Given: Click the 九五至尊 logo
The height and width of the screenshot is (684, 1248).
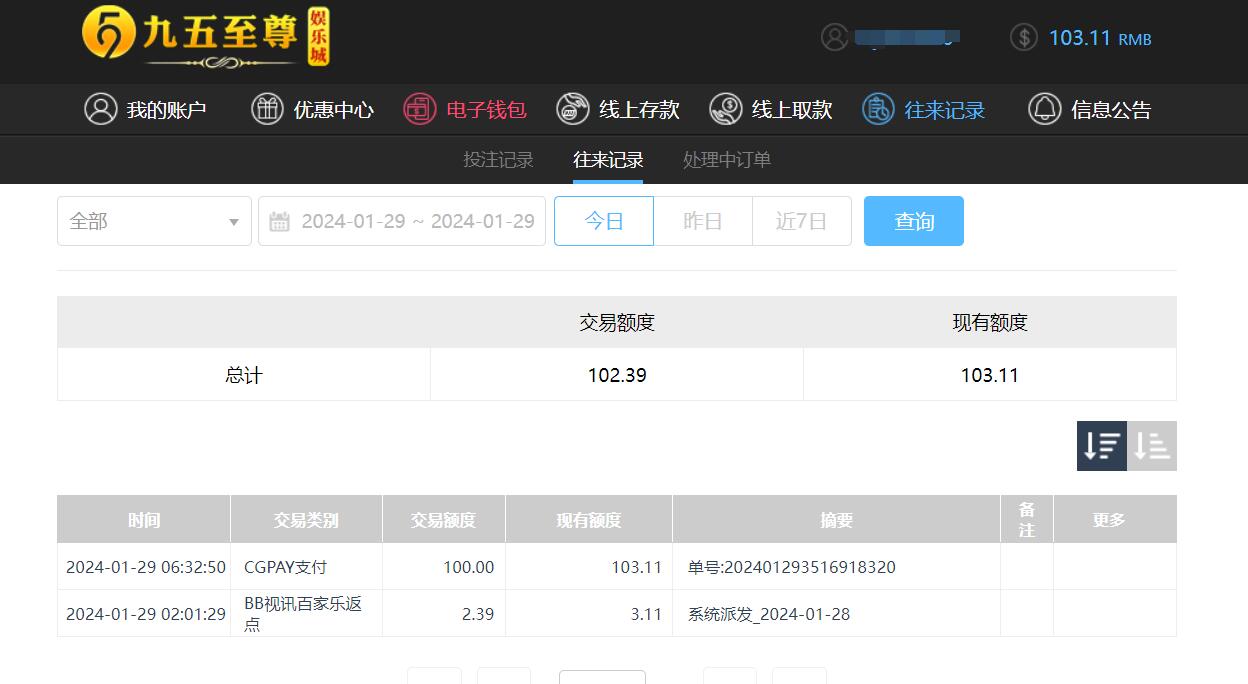Looking at the screenshot, I should (x=206, y=38).
